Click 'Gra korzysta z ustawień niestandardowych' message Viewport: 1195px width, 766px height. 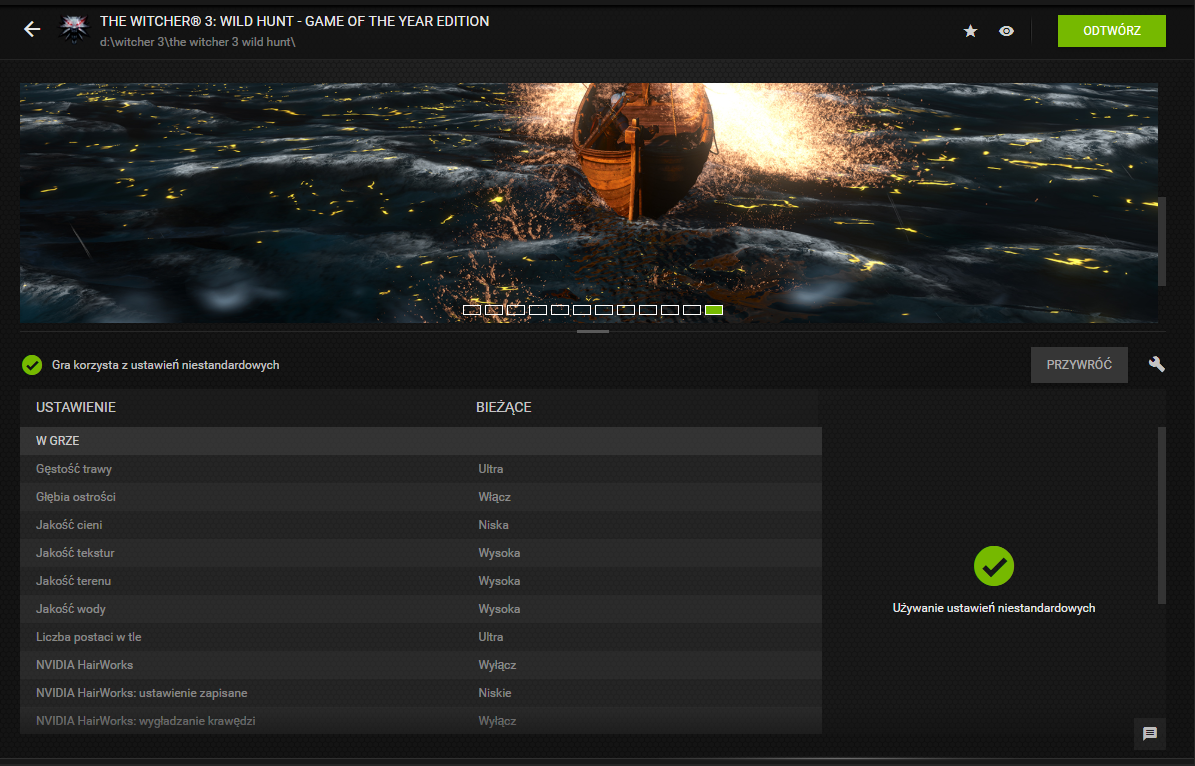point(165,365)
